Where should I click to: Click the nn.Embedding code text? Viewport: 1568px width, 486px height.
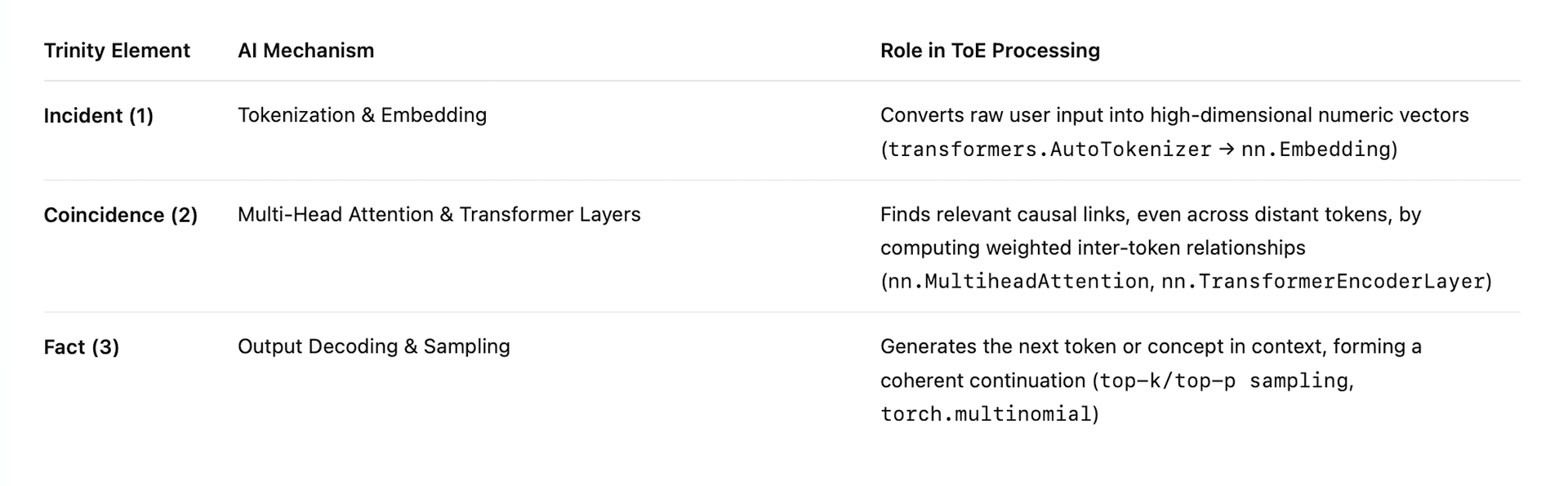point(1315,149)
